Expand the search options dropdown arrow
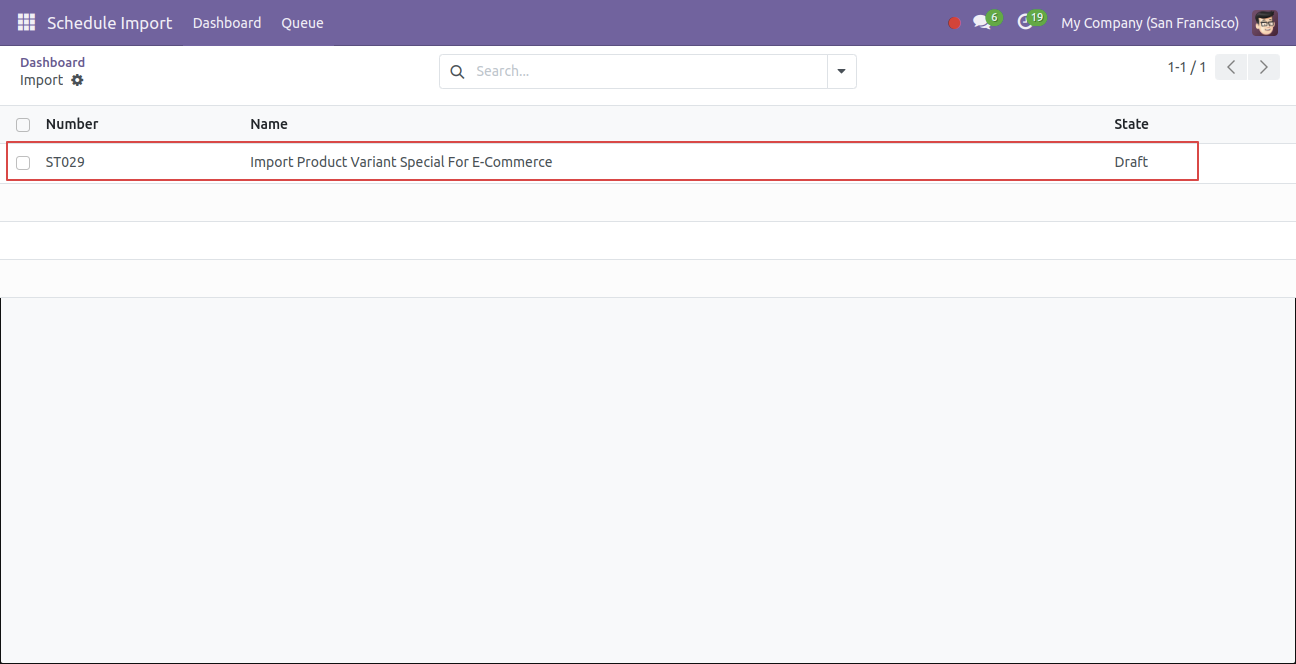Image resolution: width=1296 pixels, height=664 pixels. click(x=841, y=71)
